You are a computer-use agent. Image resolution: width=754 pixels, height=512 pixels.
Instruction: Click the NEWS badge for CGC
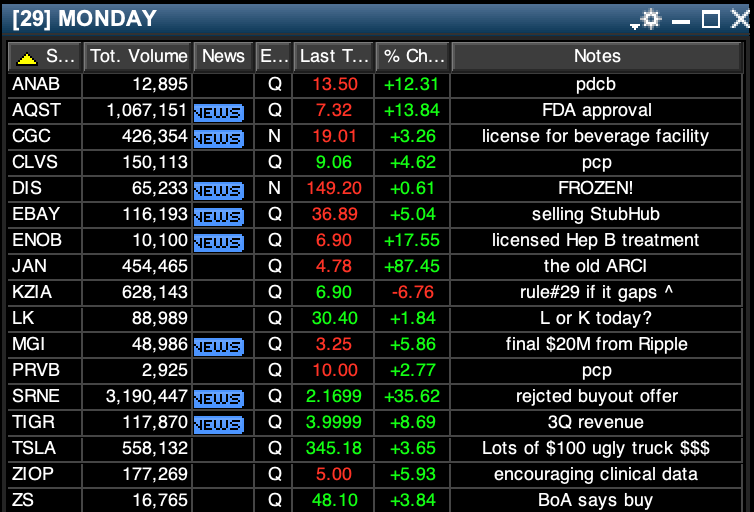click(x=219, y=138)
